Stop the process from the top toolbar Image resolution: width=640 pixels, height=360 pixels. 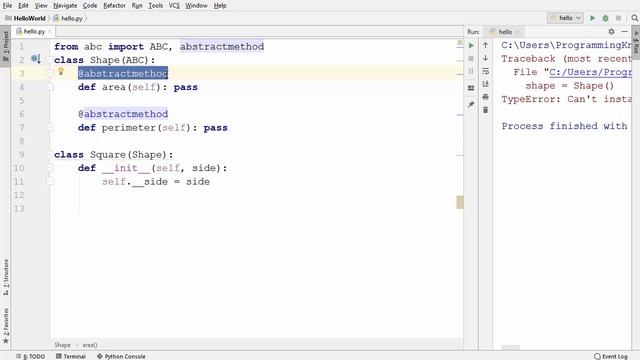[618, 18]
